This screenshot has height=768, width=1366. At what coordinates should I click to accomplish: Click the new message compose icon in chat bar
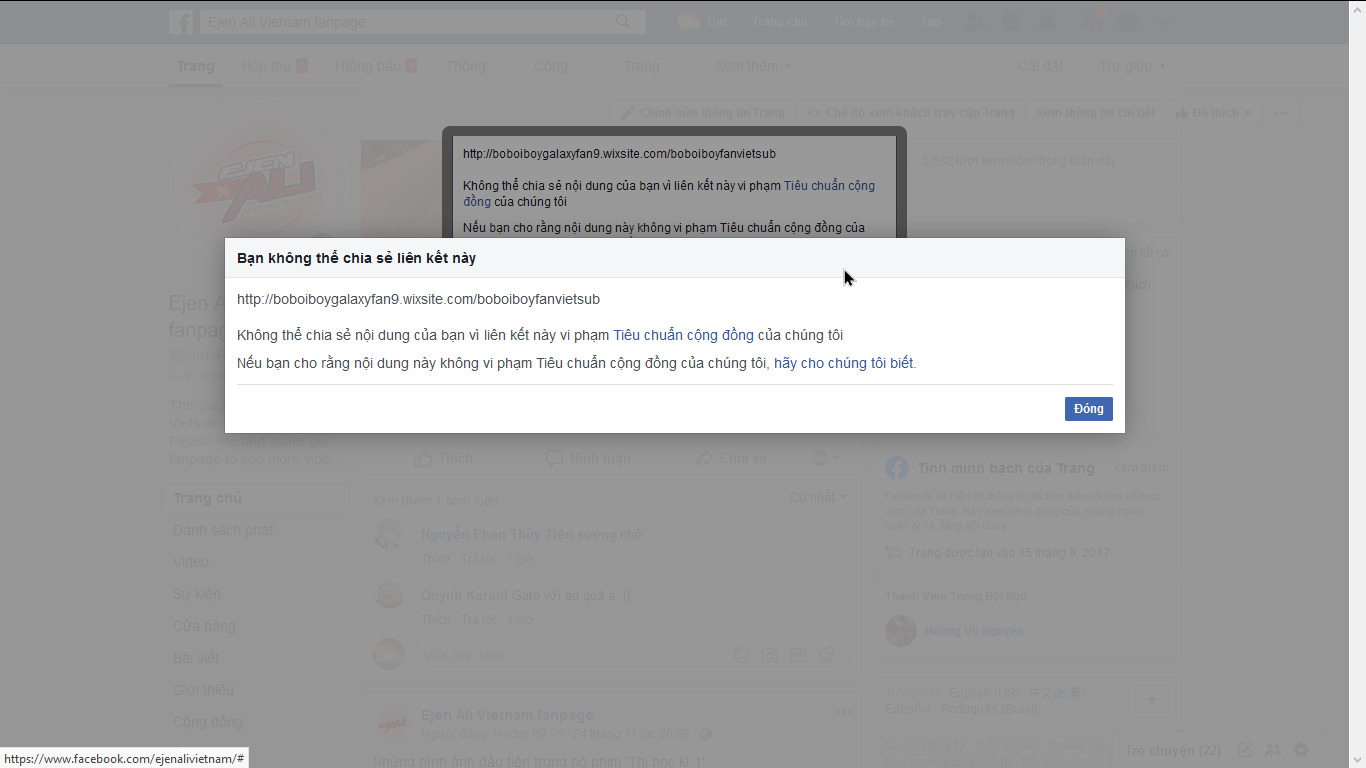pos(1245,750)
